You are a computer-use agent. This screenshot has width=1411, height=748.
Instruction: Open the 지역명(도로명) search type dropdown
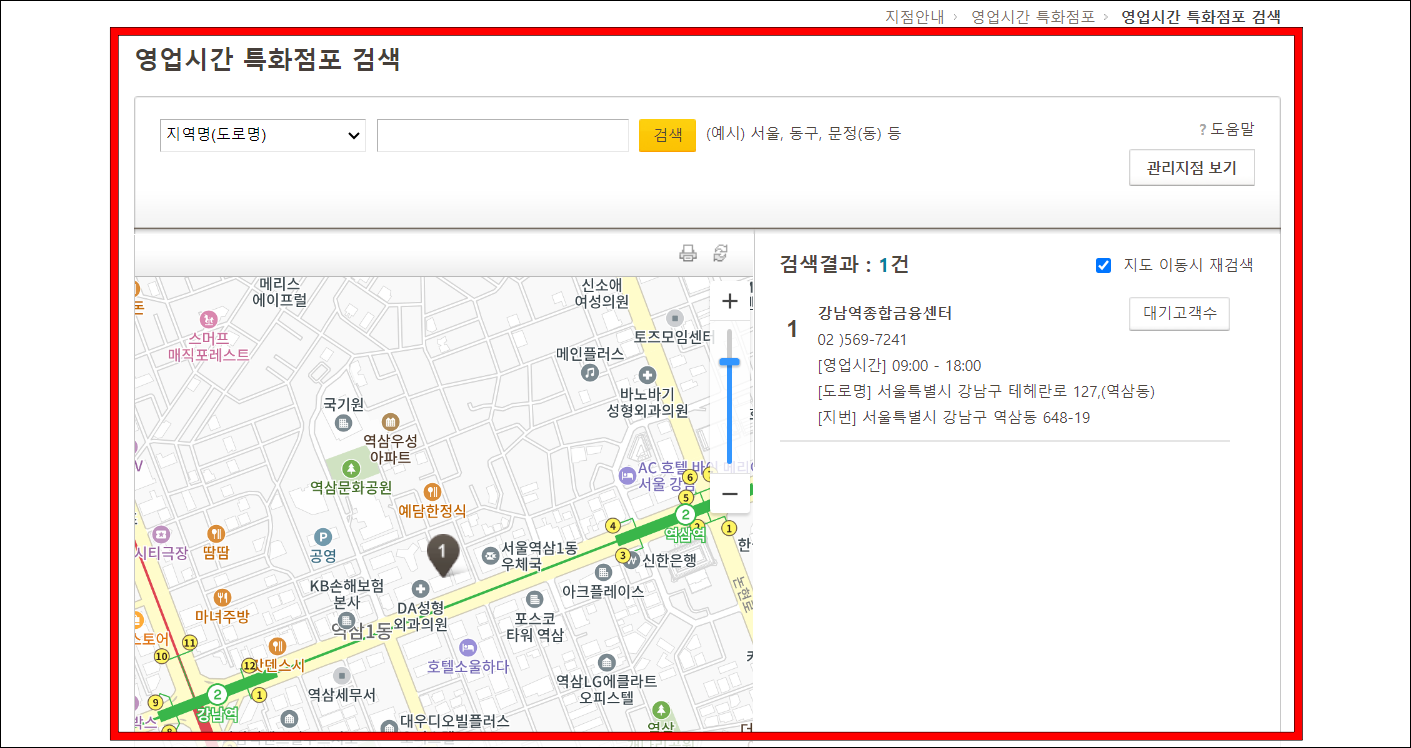pyautogui.click(x=262, y=134)
